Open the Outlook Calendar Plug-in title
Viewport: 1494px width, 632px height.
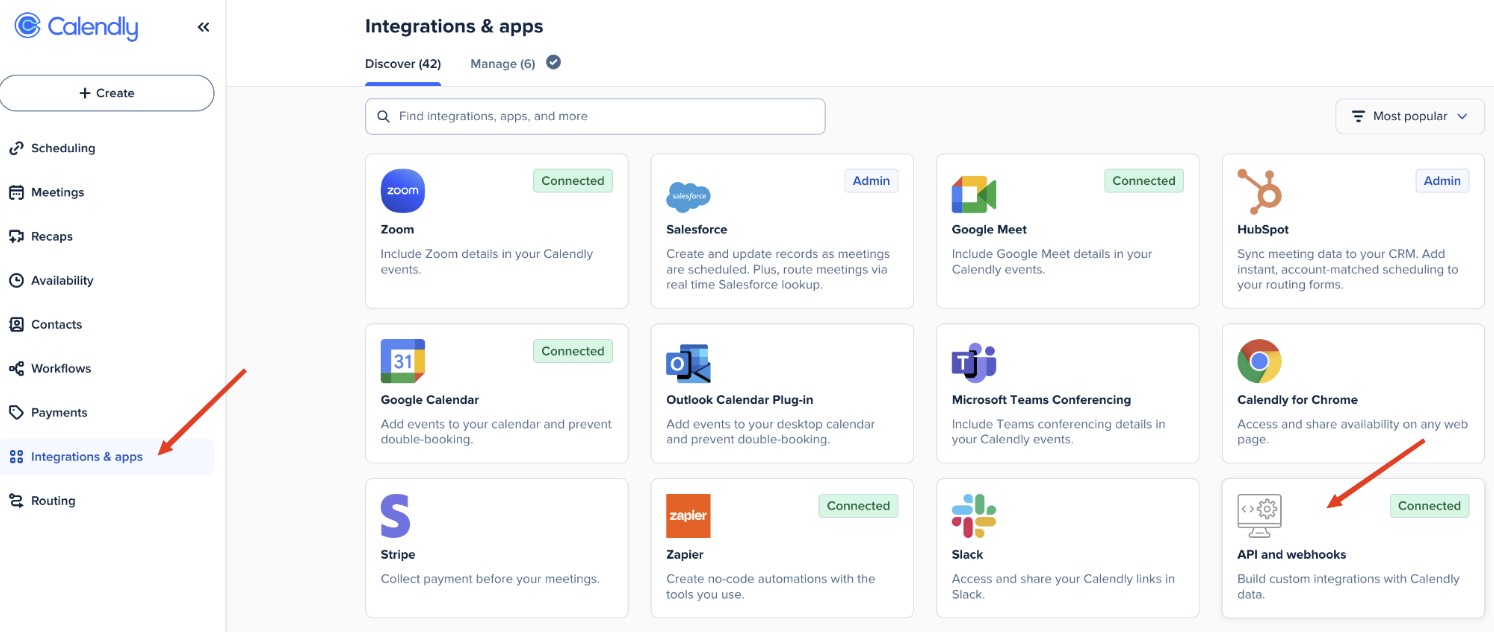[x=739, y=399]
